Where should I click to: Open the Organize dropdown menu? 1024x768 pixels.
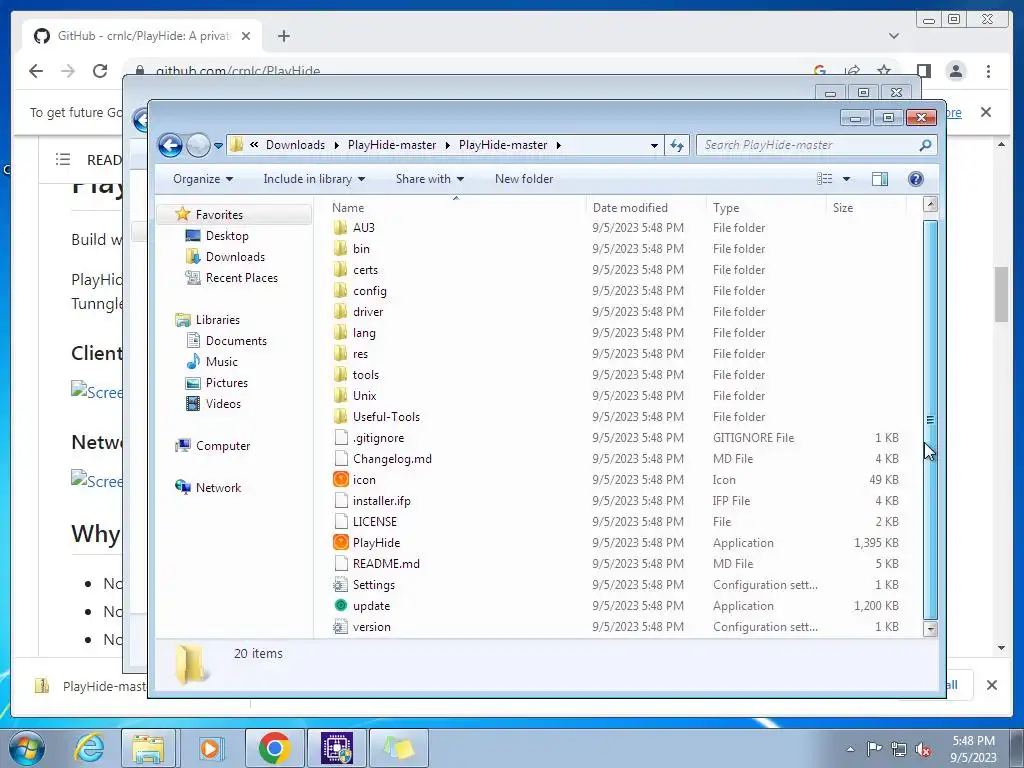click(202, 179)
